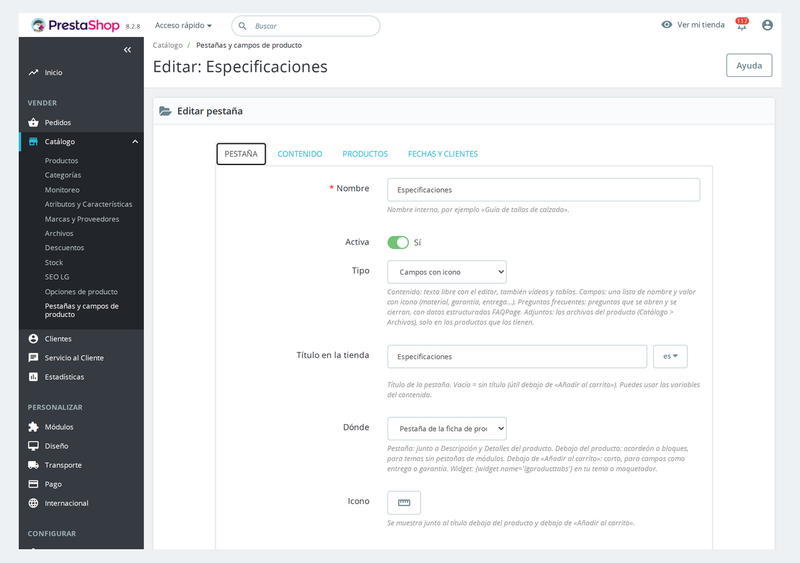
Task: Click the Estadísticas chart icon
Action: (33, 377)
